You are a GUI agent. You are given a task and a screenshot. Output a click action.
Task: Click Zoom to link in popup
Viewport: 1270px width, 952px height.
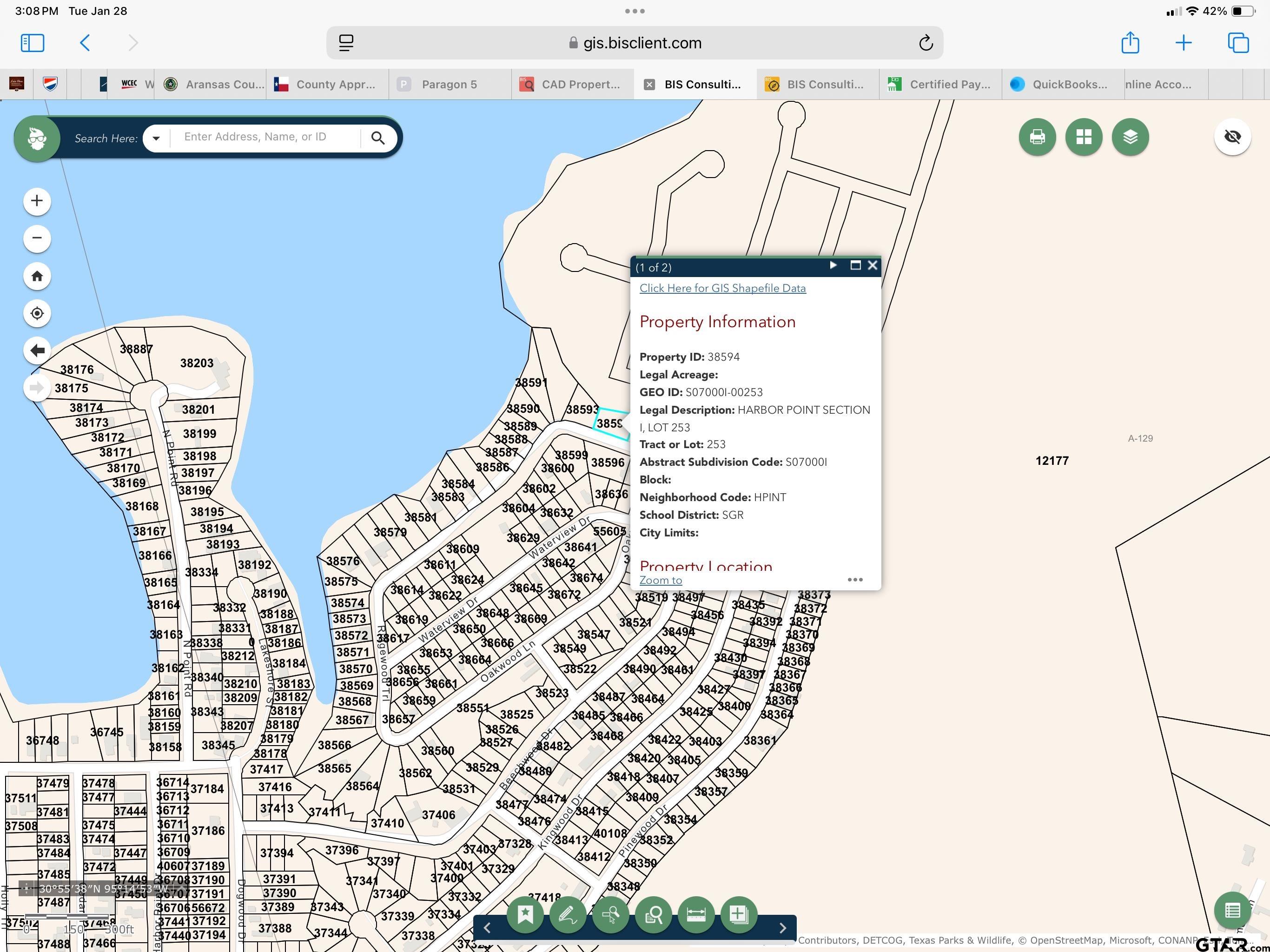(x=661, y=580)
